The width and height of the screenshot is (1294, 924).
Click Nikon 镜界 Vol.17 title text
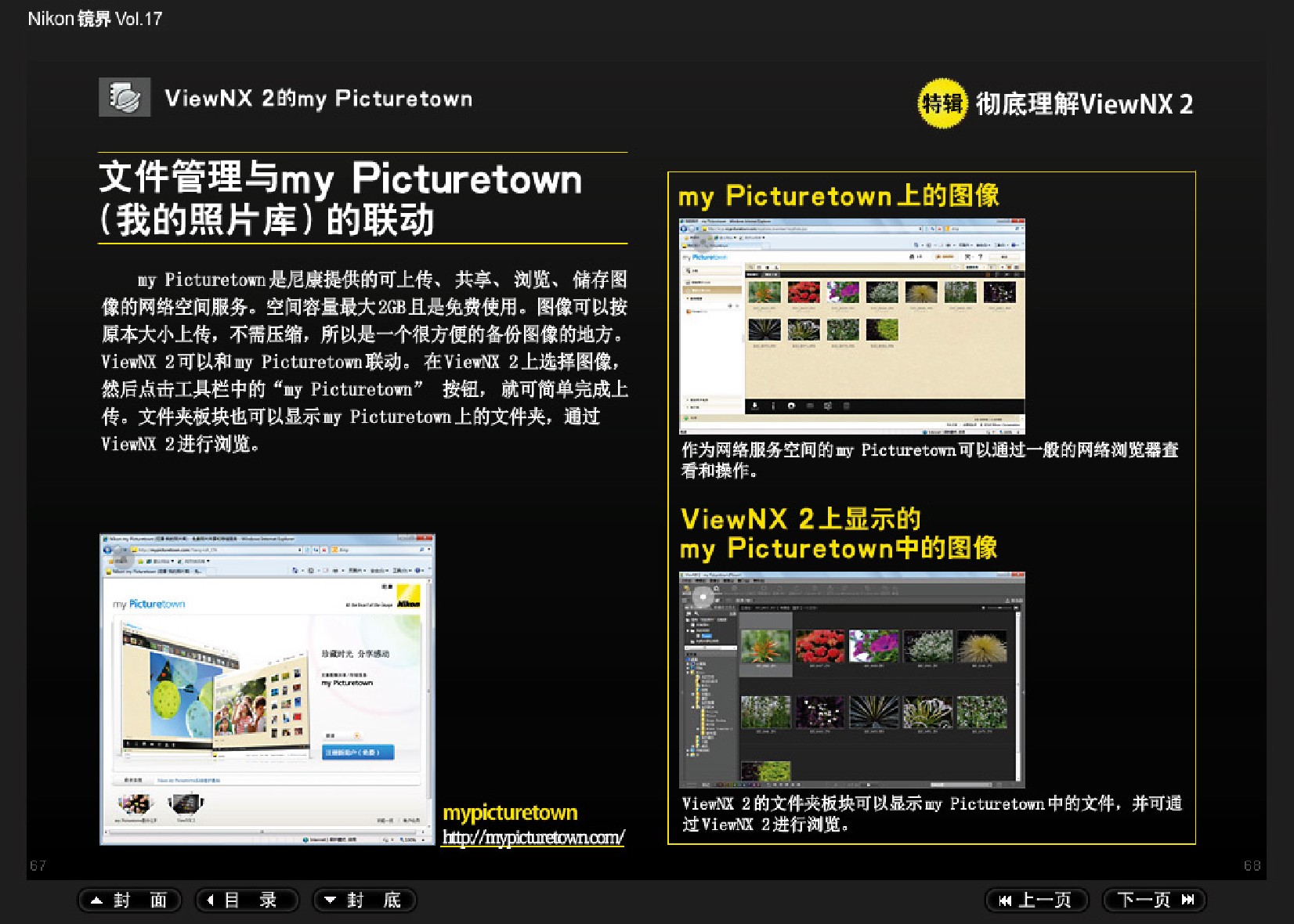(x=95, y=19)
